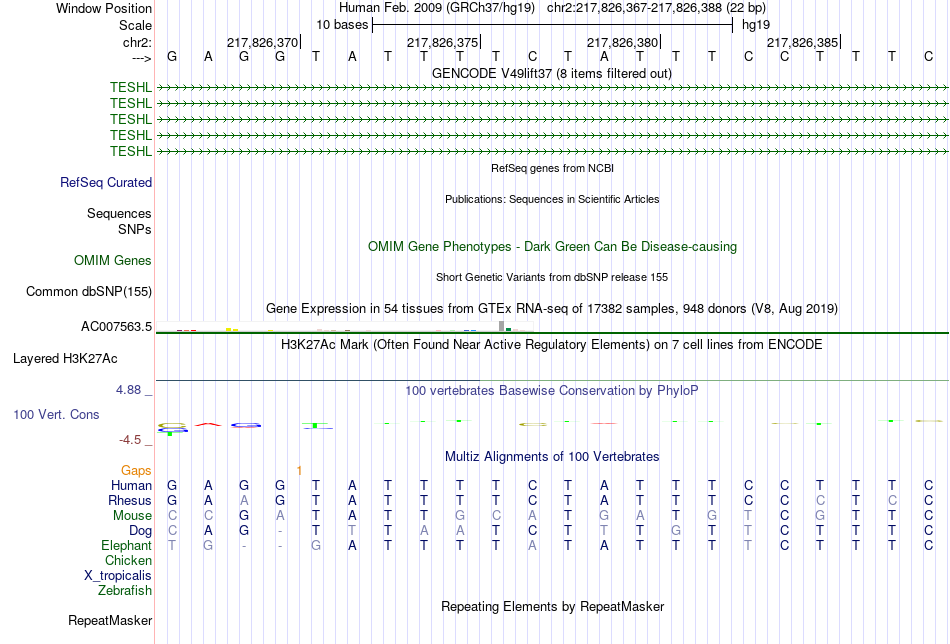950x644 pixels.
Task: Click the dash gap in the Dog row
Action: pyautogui.click(x=280, y=531)
